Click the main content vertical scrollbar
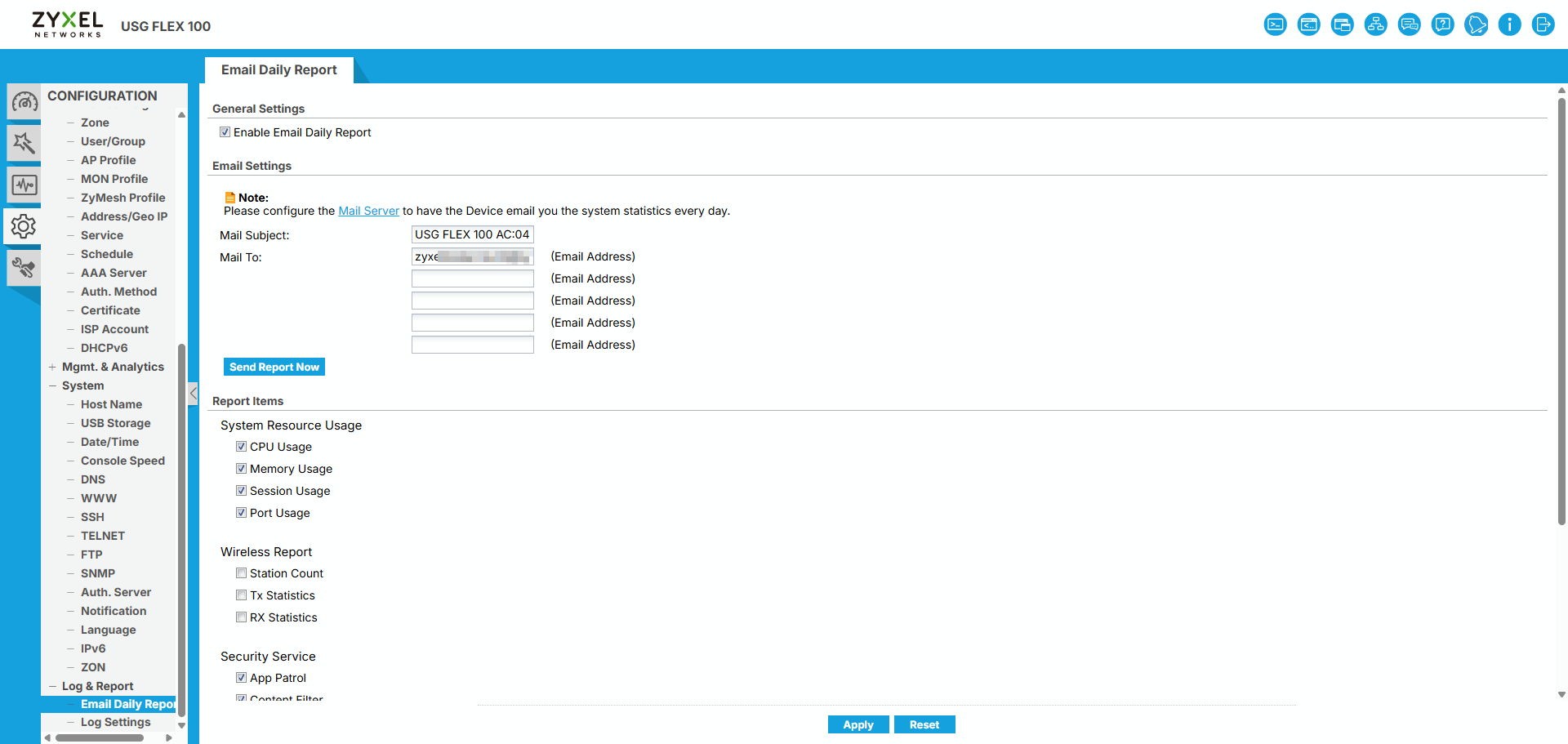The width and height of the screenshot is (1568, 744). [1561, 310]
